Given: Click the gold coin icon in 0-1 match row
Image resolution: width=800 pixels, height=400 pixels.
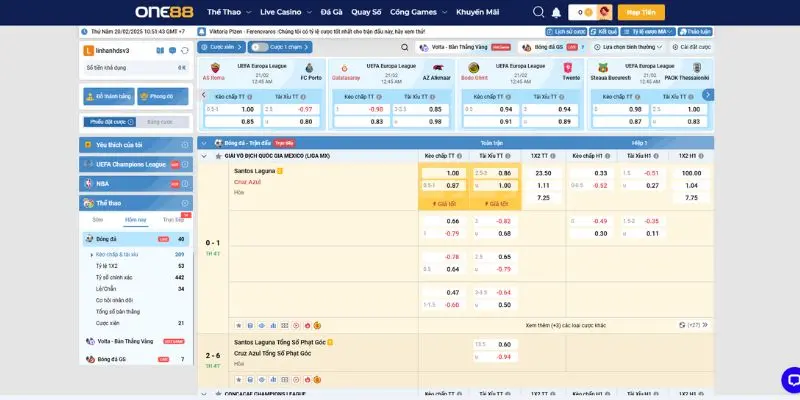Looking at the screenshot, I should coord(317,325).
